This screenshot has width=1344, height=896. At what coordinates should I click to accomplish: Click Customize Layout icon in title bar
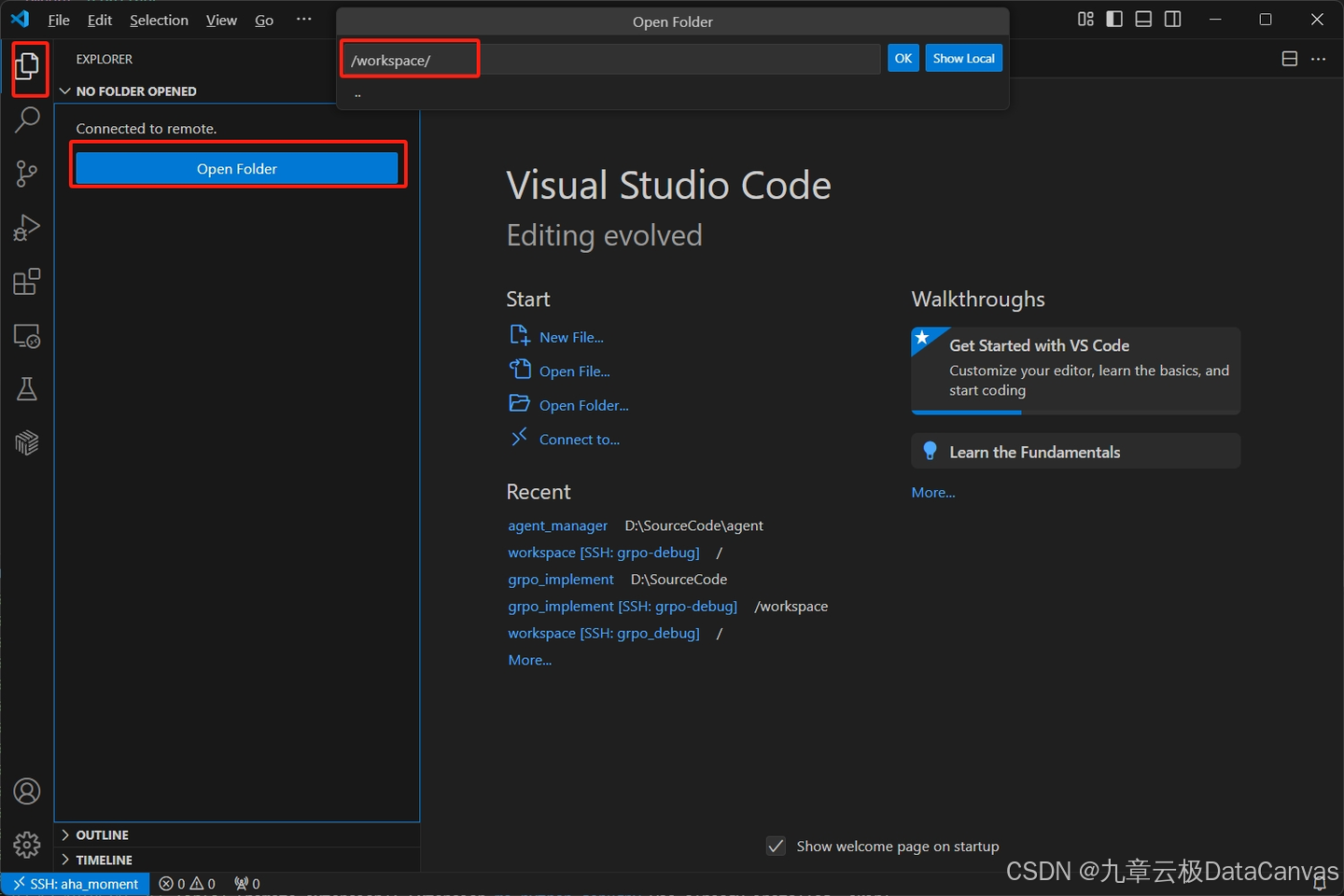(1085, 19)
